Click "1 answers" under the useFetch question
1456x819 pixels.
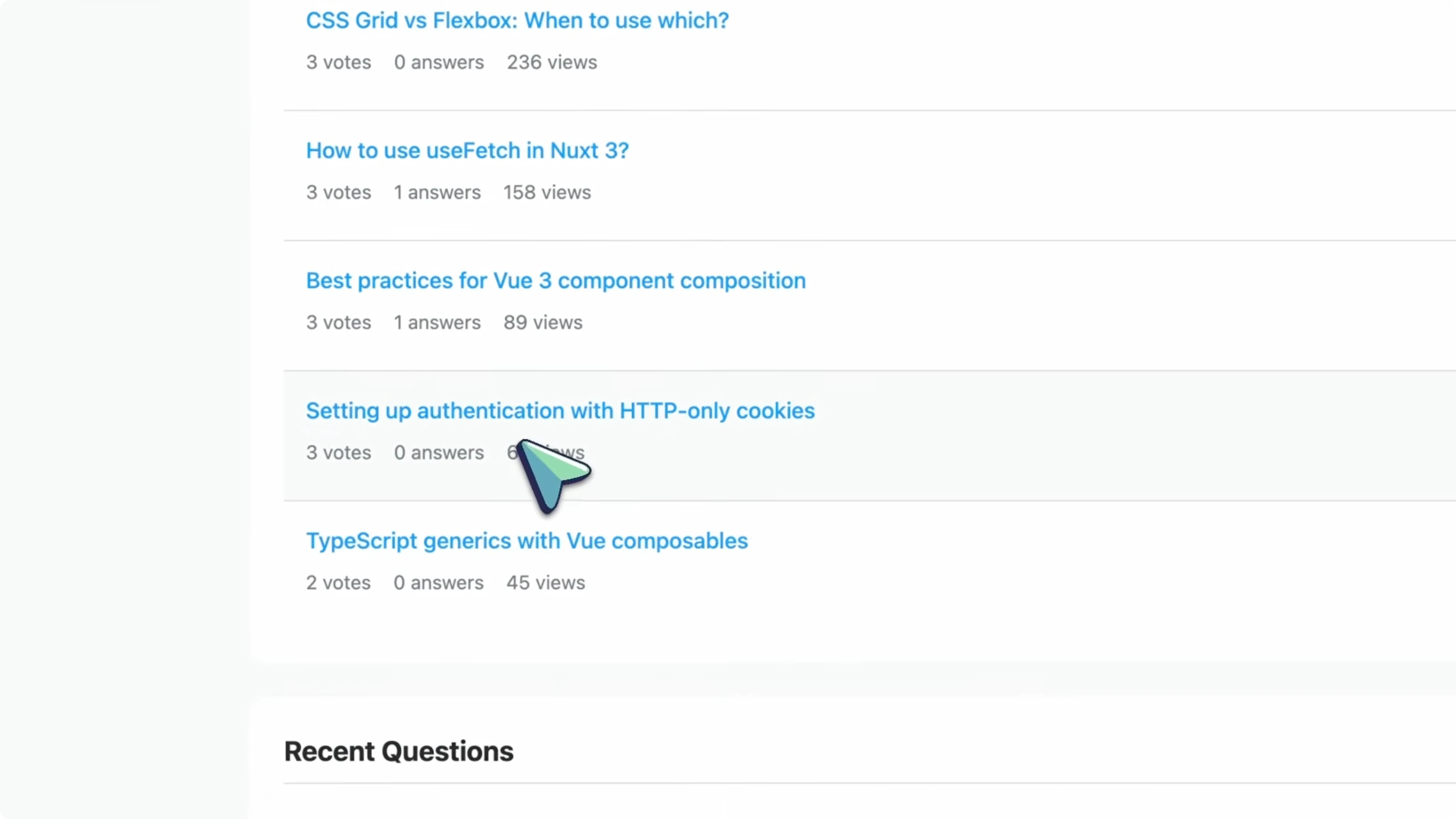tap(437, 192)
